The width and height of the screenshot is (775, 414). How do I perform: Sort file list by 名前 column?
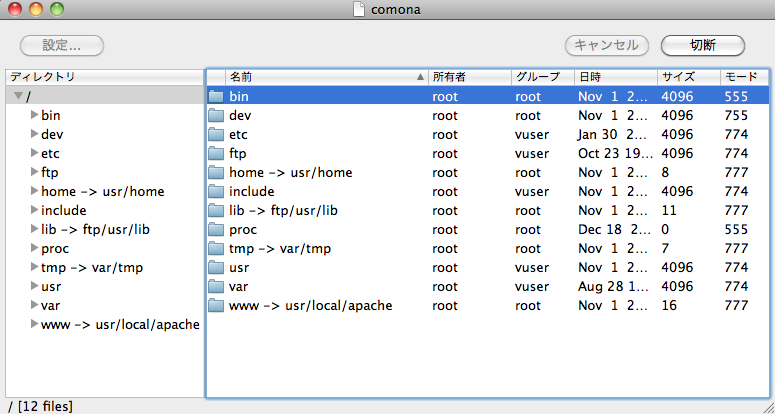click(x=320, y=77)
